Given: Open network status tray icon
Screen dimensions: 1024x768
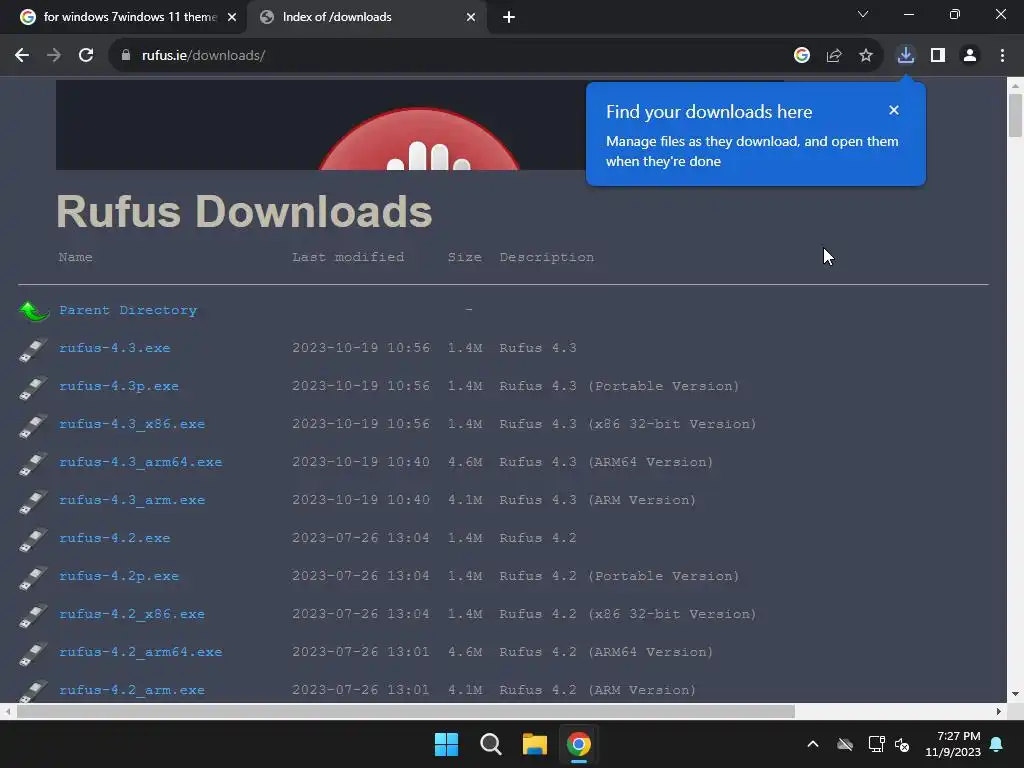Looking at the screenshot, I should [876, 744].
